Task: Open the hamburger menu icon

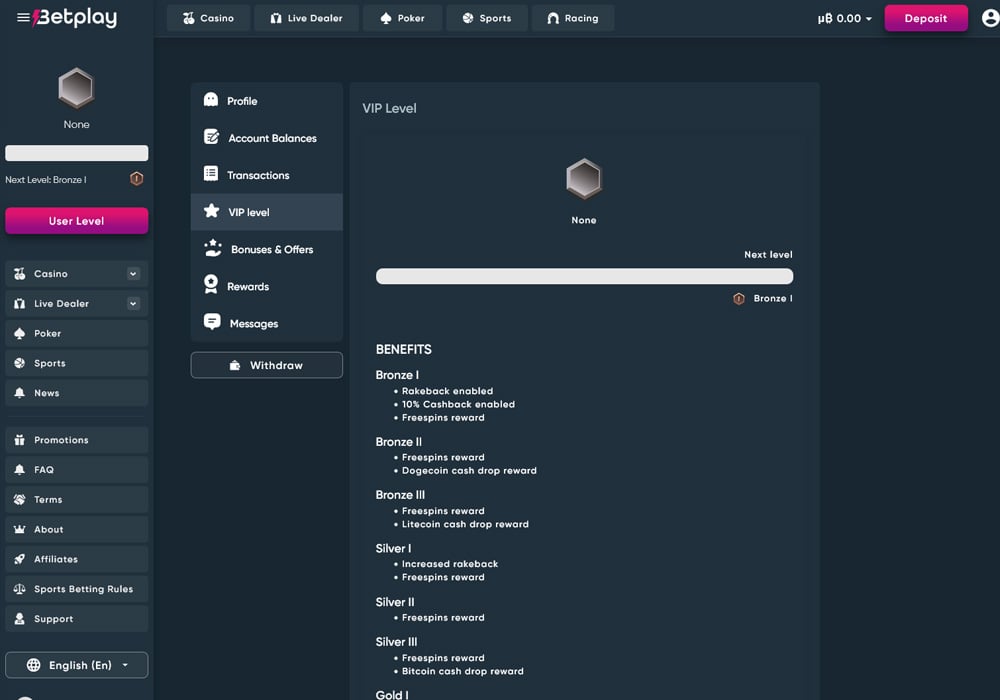Action: [23, 18]
